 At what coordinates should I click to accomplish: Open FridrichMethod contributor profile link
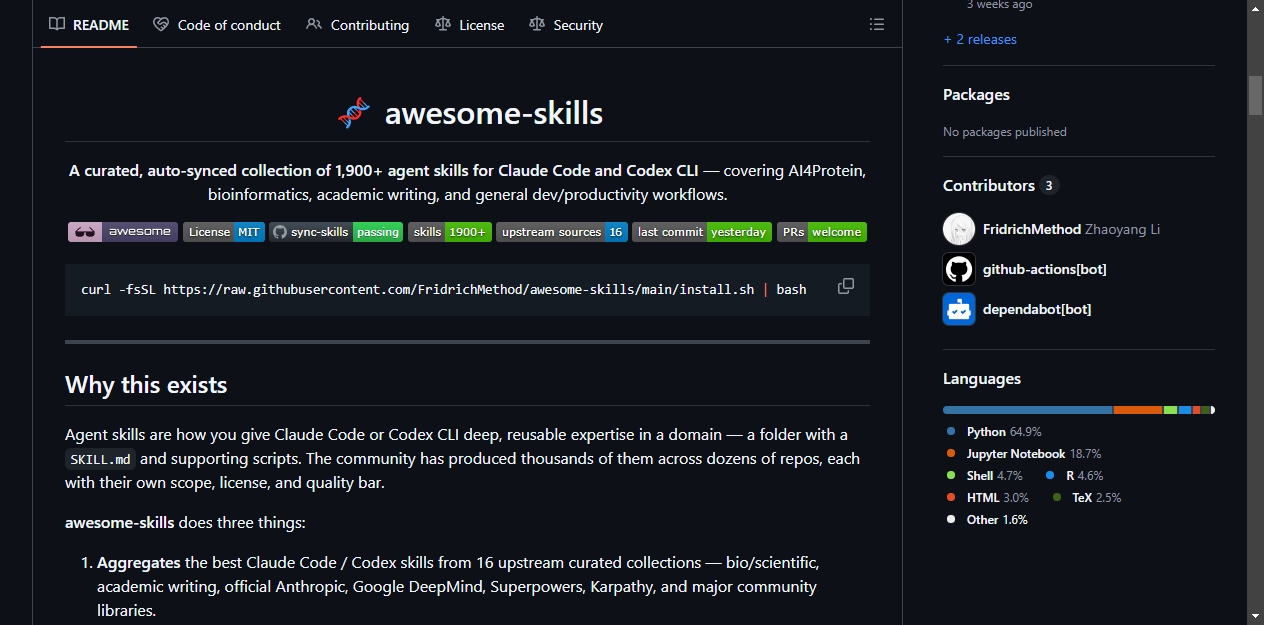tap(1032, 229)
